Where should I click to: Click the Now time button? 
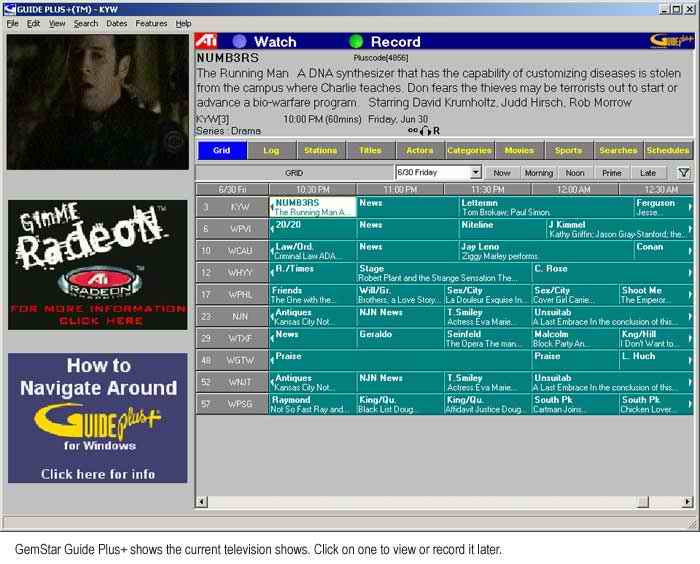coord(502,173)
